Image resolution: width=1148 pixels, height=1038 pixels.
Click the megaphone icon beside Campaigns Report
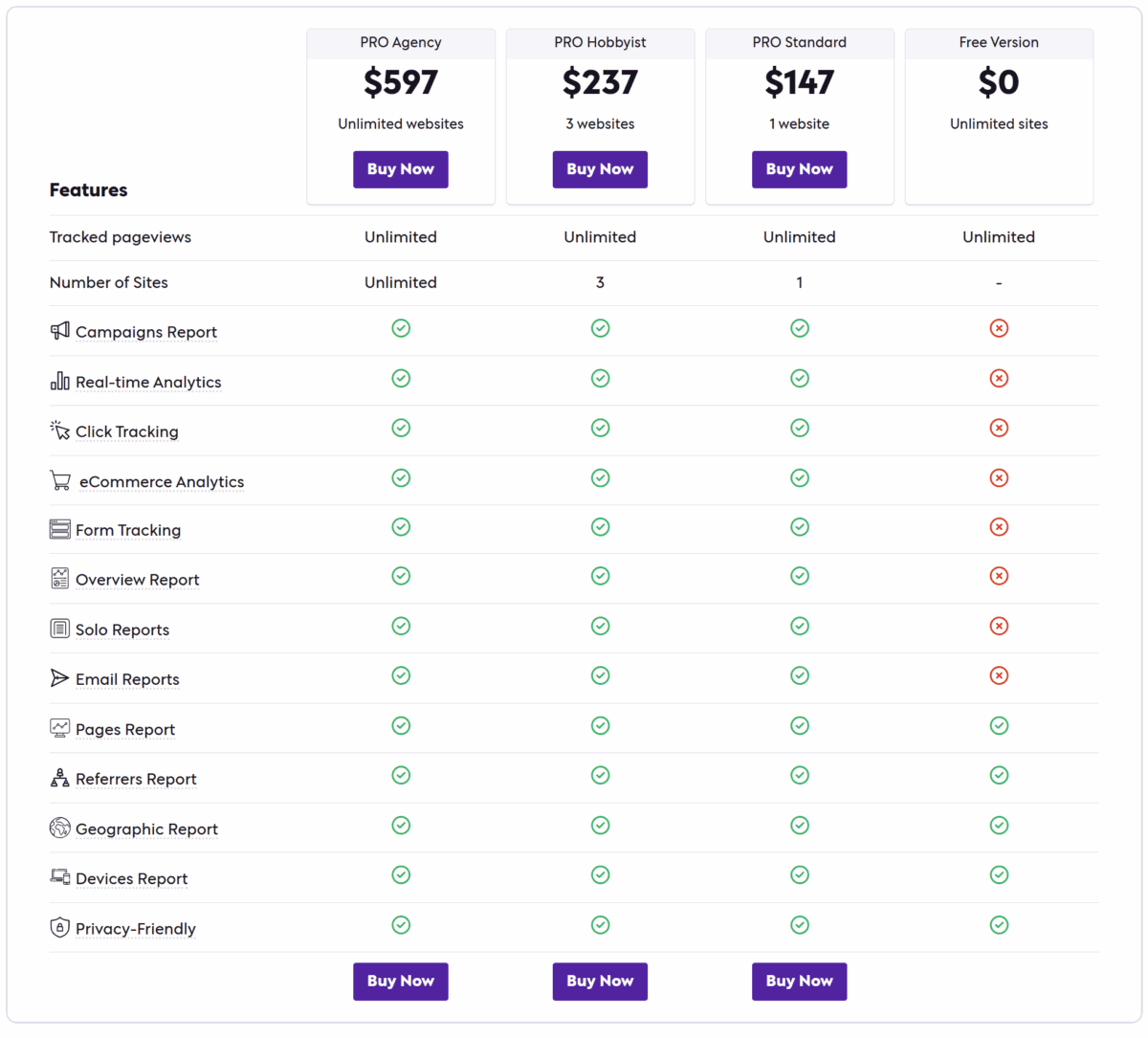coord(60,331)
